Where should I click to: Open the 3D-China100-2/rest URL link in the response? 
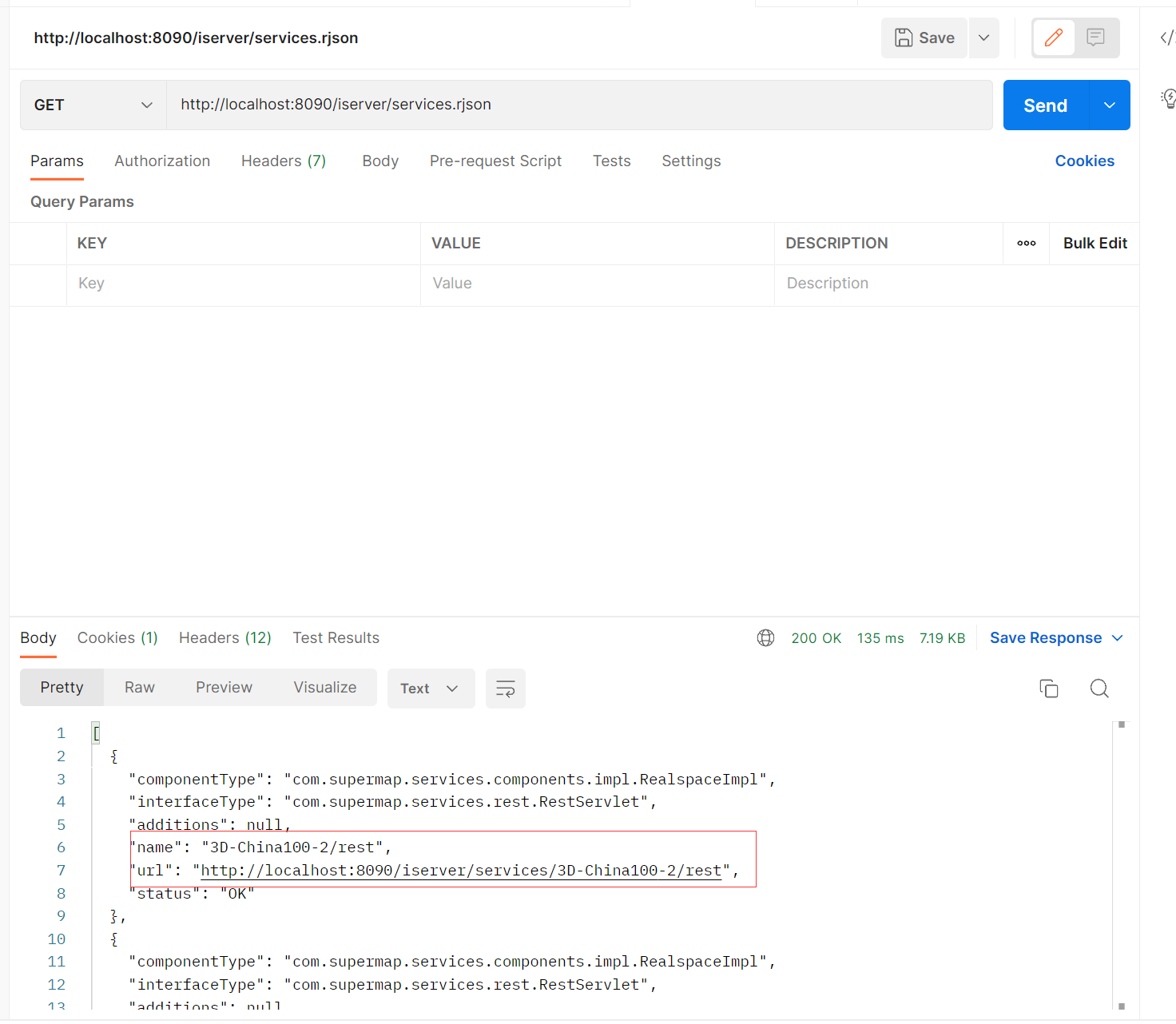(x=461, y=871)
